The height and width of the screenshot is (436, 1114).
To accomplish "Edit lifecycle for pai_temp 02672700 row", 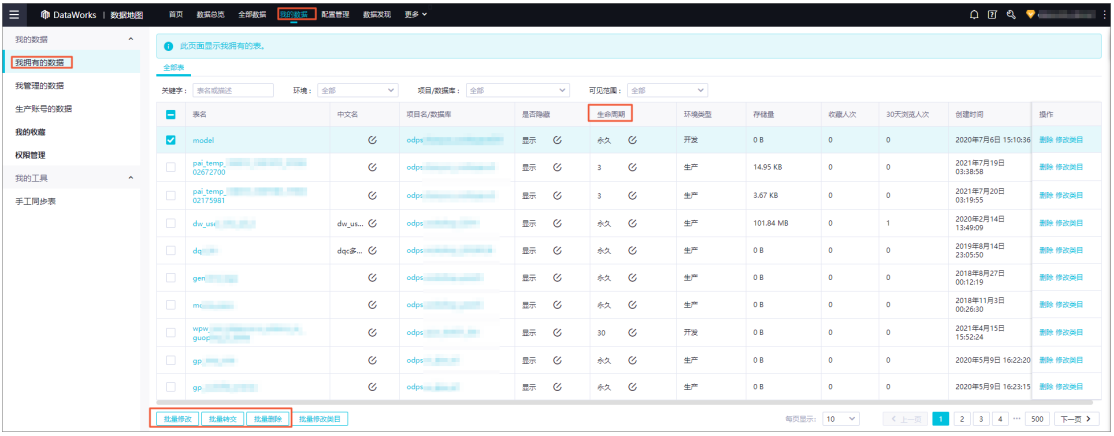I will [632, 168].
